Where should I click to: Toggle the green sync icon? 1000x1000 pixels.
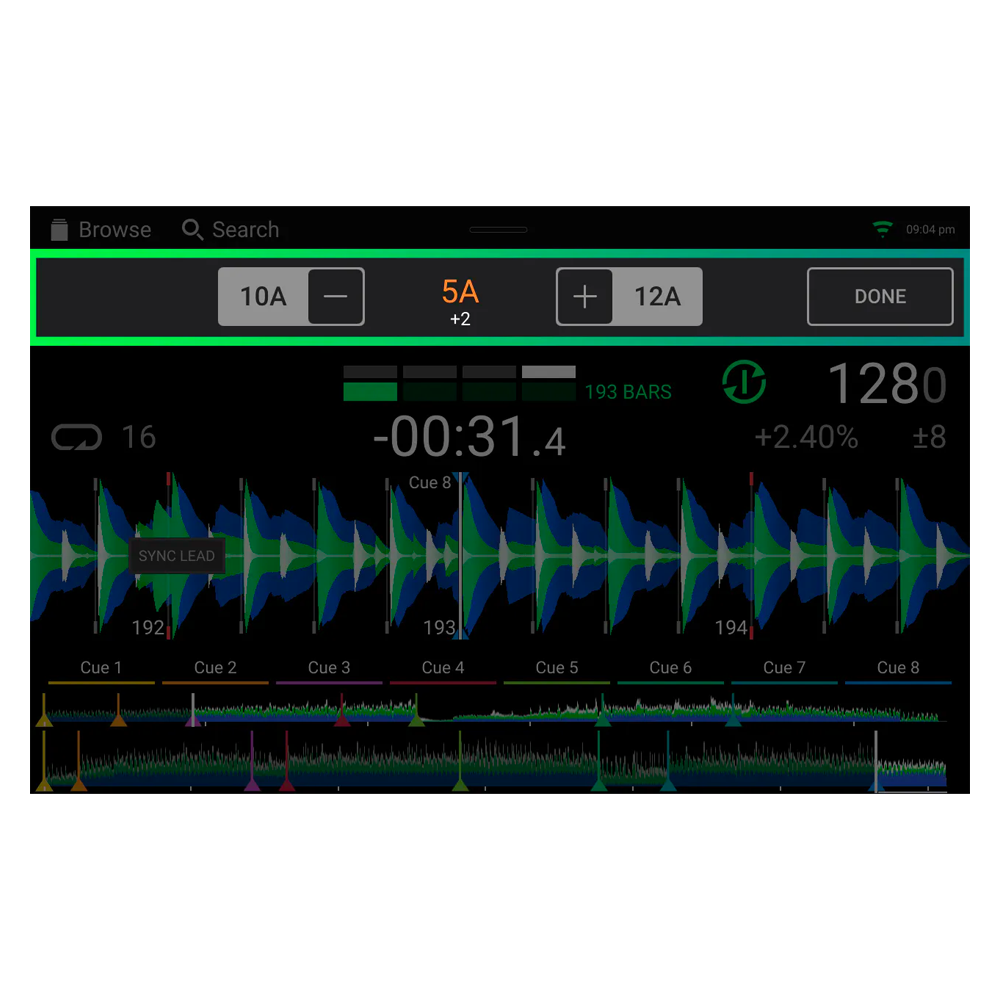point(744,383)
